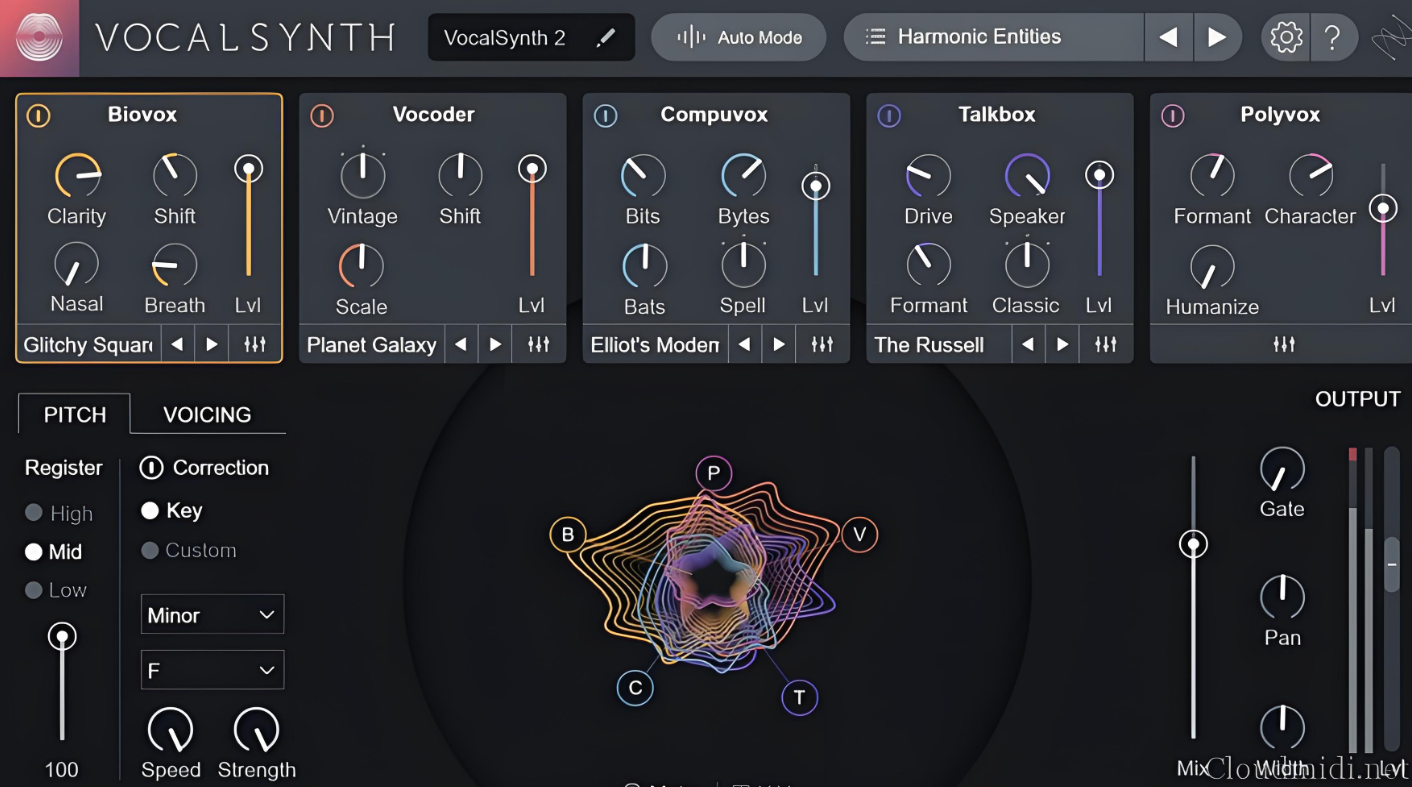Select previous Compuvox preset
The width and height of the screenshot is (1412, 787).
pos(744,345)
